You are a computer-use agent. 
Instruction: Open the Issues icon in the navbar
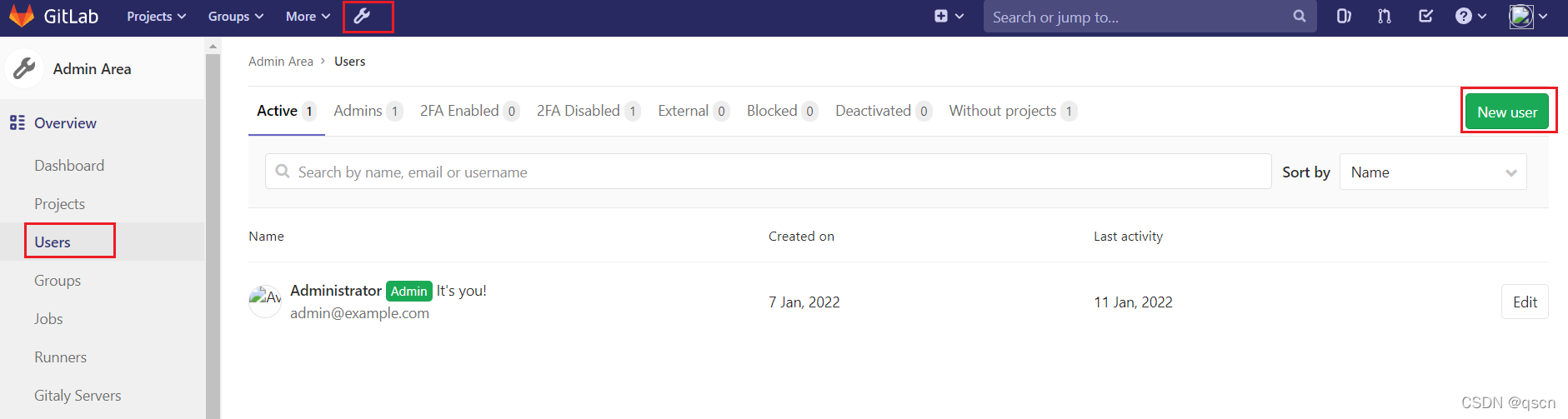coord(1344,16)
